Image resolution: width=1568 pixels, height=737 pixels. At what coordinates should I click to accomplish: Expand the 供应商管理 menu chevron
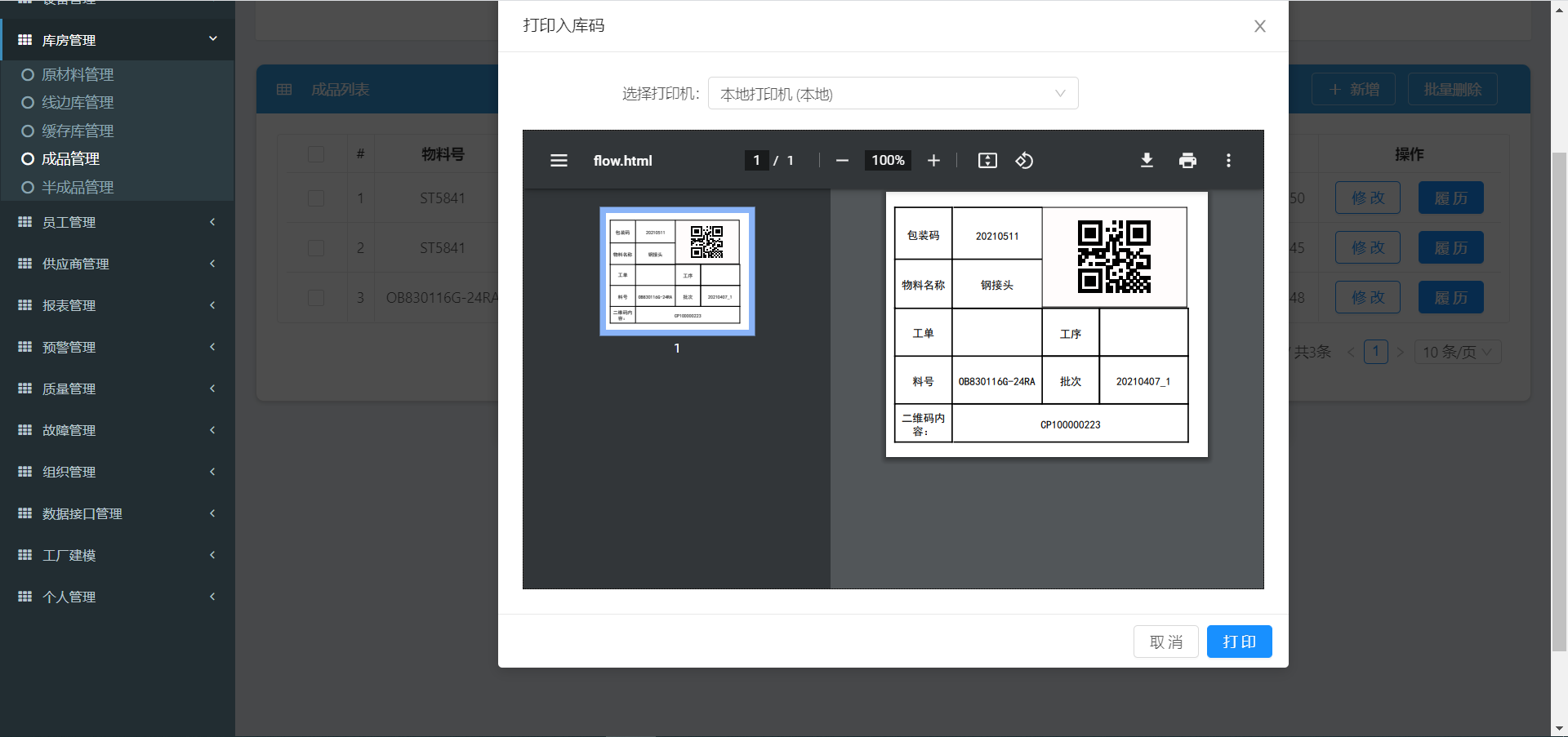pos(213,264)
